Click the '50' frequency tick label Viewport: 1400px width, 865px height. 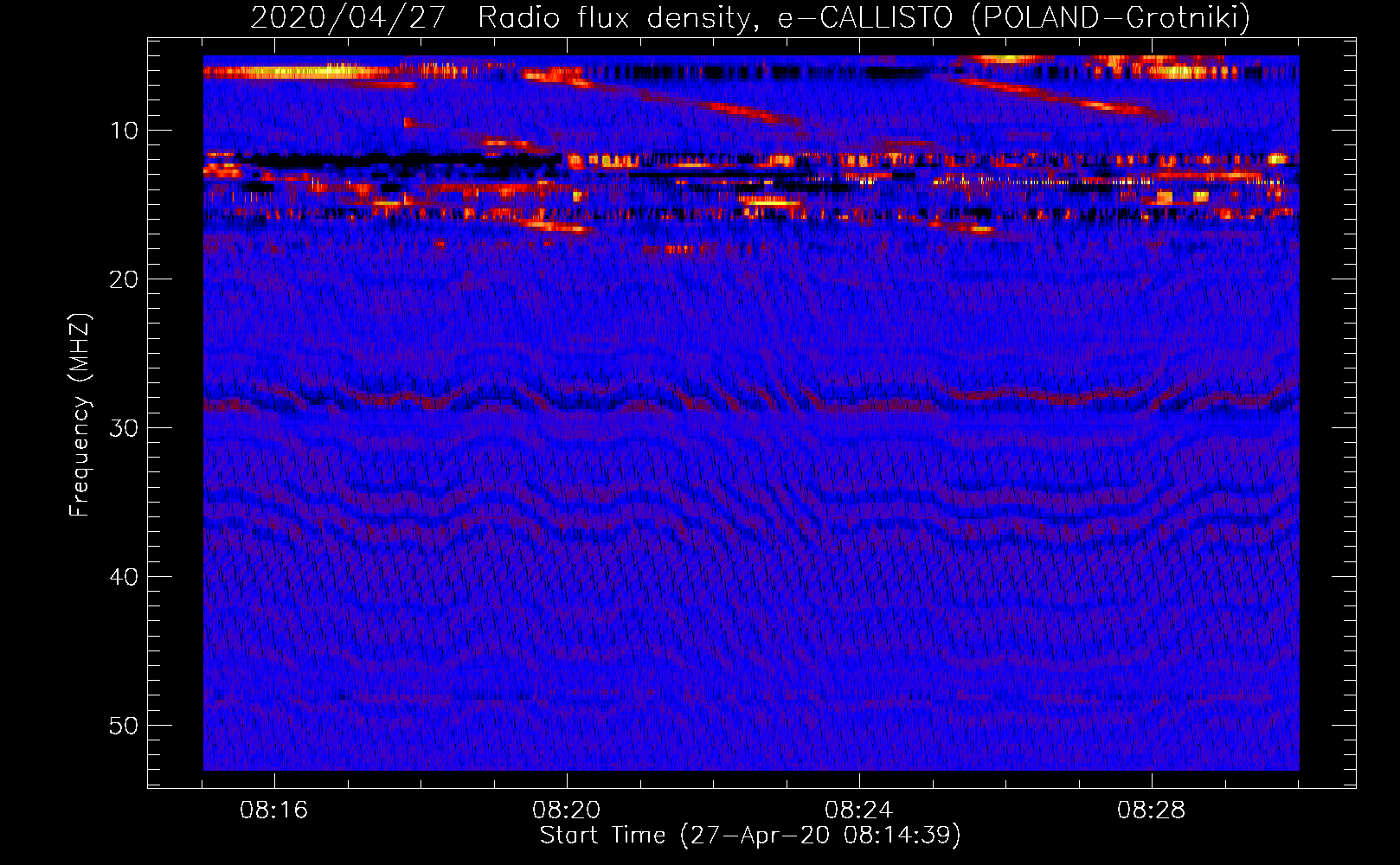coord(124,726)
